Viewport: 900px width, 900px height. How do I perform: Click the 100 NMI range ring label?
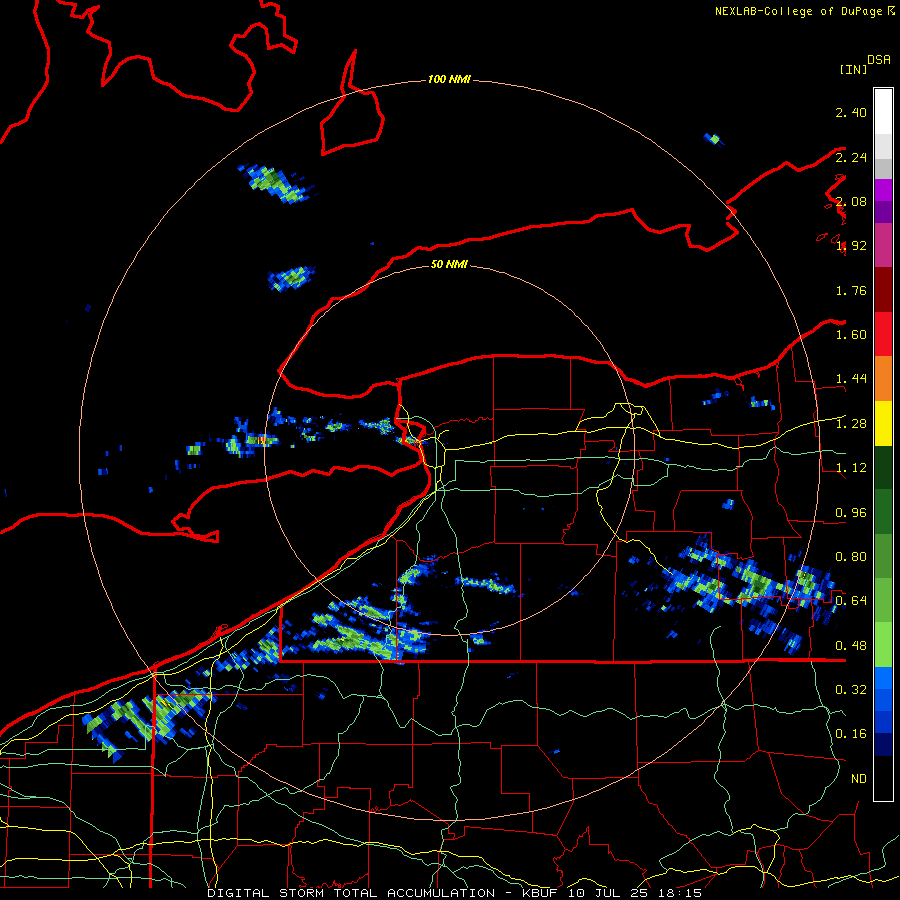tap(449, 79)
